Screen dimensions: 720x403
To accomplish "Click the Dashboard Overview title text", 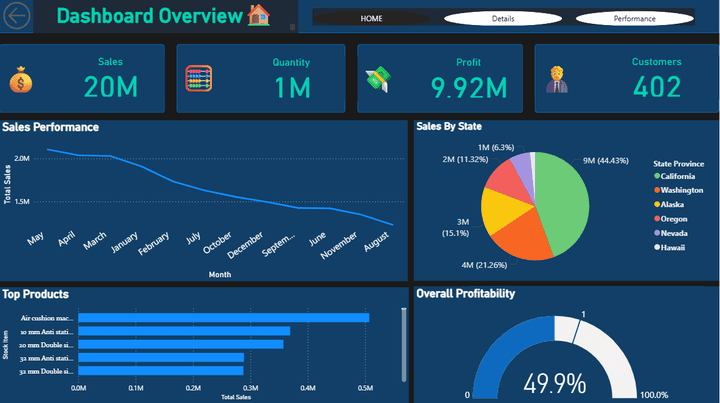I will (150, 16).
